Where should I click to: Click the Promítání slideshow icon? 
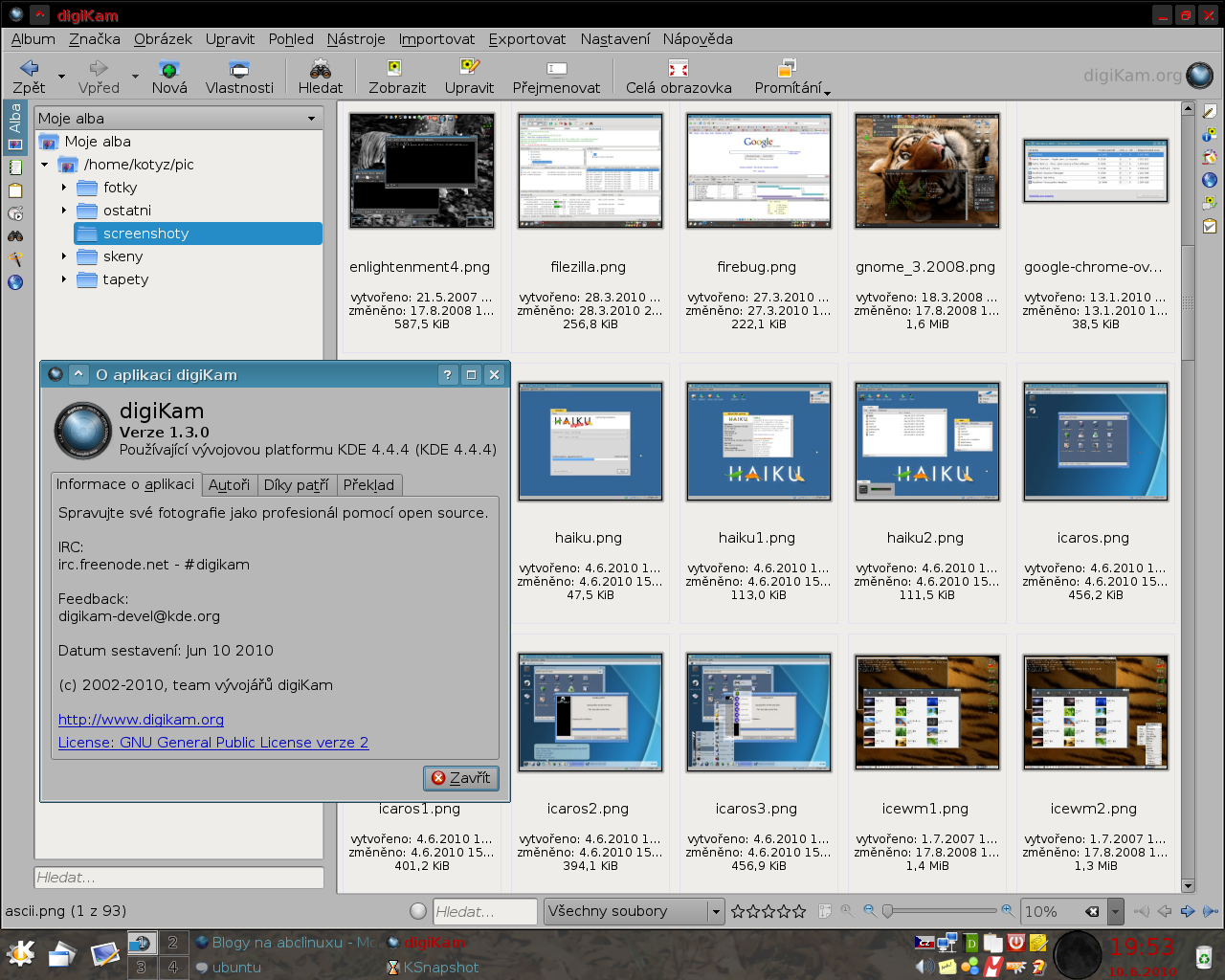[787, 68]
